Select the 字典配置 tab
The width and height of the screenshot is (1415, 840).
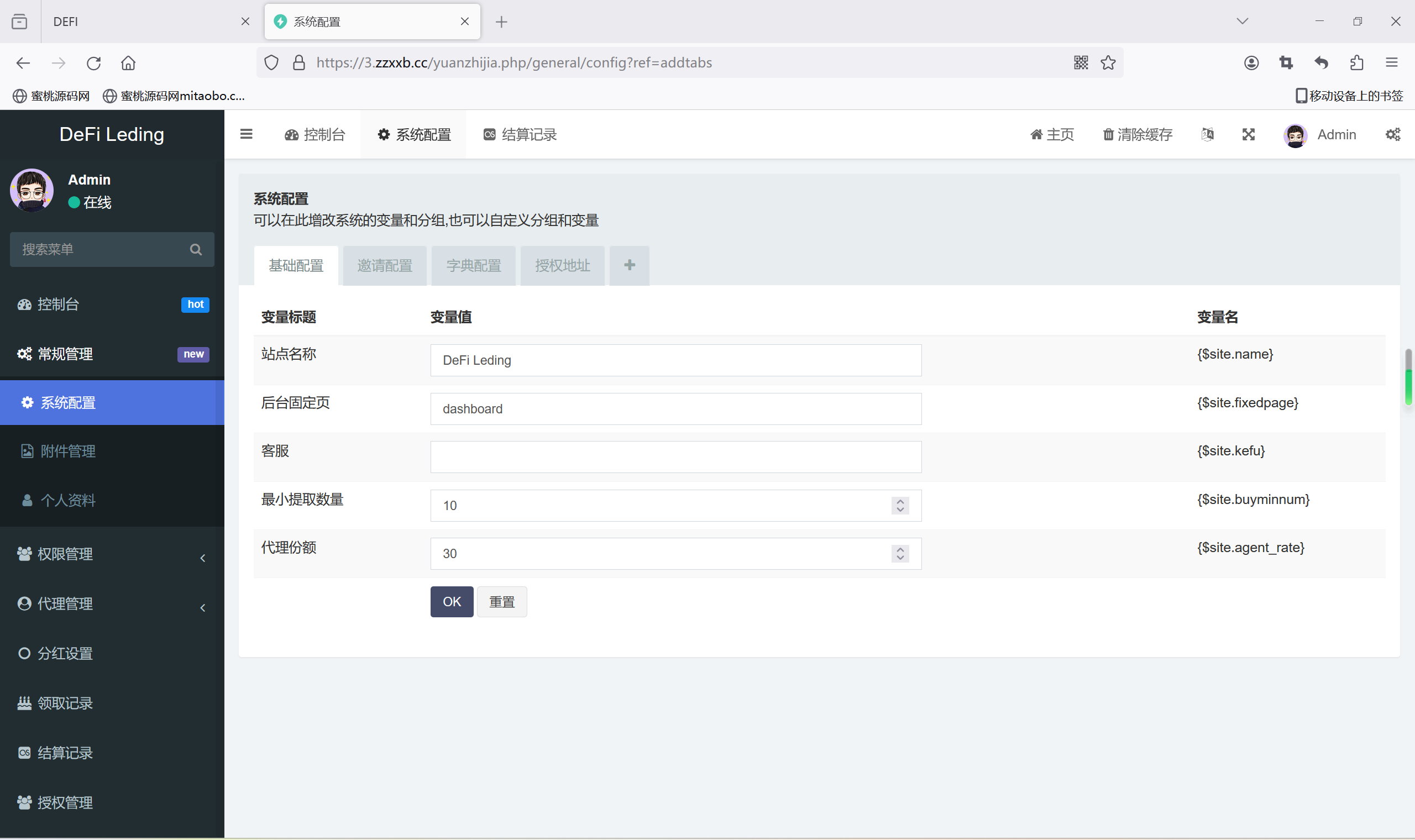coord(474,265)
